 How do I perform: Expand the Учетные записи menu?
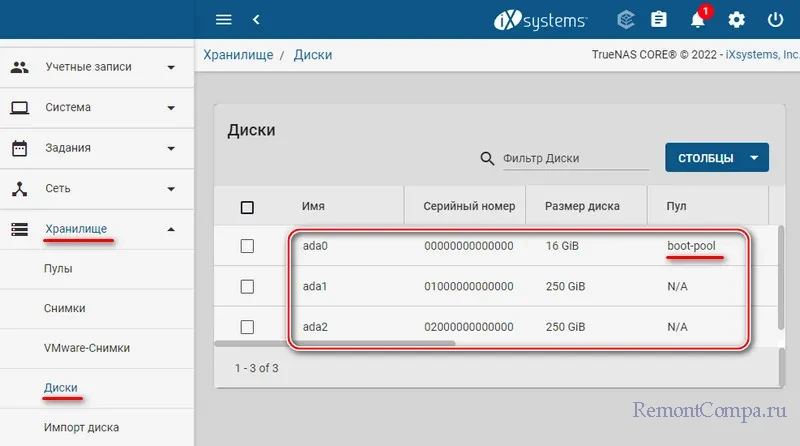coord(97,67)
